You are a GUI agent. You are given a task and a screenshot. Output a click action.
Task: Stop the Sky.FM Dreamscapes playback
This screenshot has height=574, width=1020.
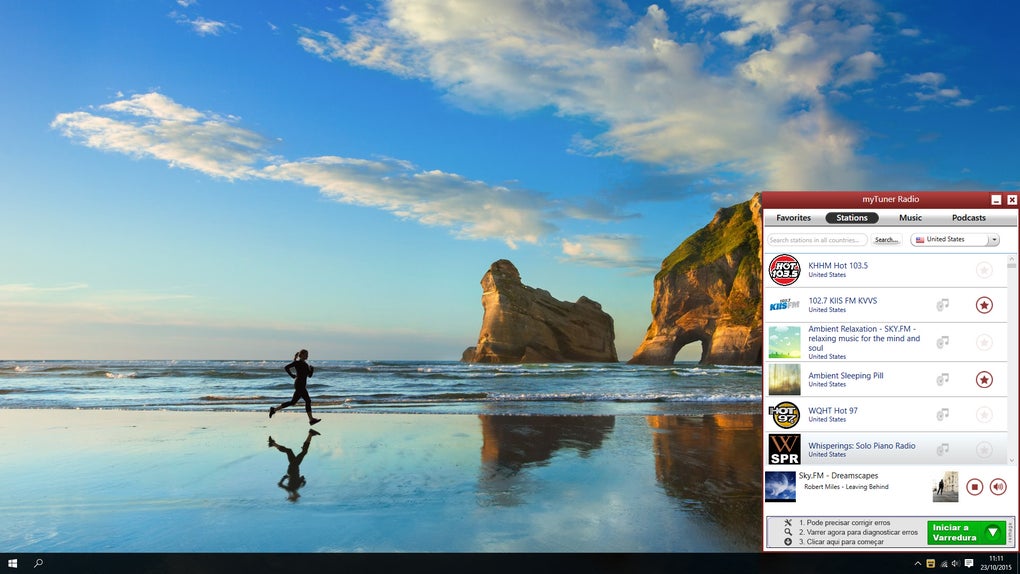(x=974, y=487)
